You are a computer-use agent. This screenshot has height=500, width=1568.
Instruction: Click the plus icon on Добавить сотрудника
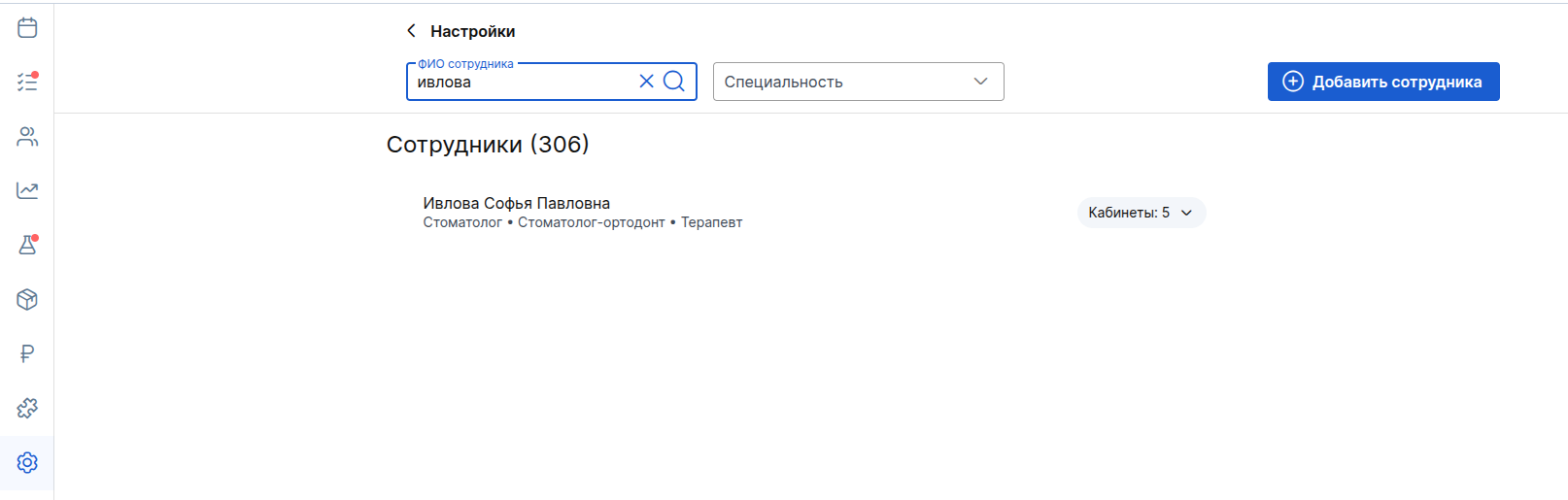(x=1293, y=82)
